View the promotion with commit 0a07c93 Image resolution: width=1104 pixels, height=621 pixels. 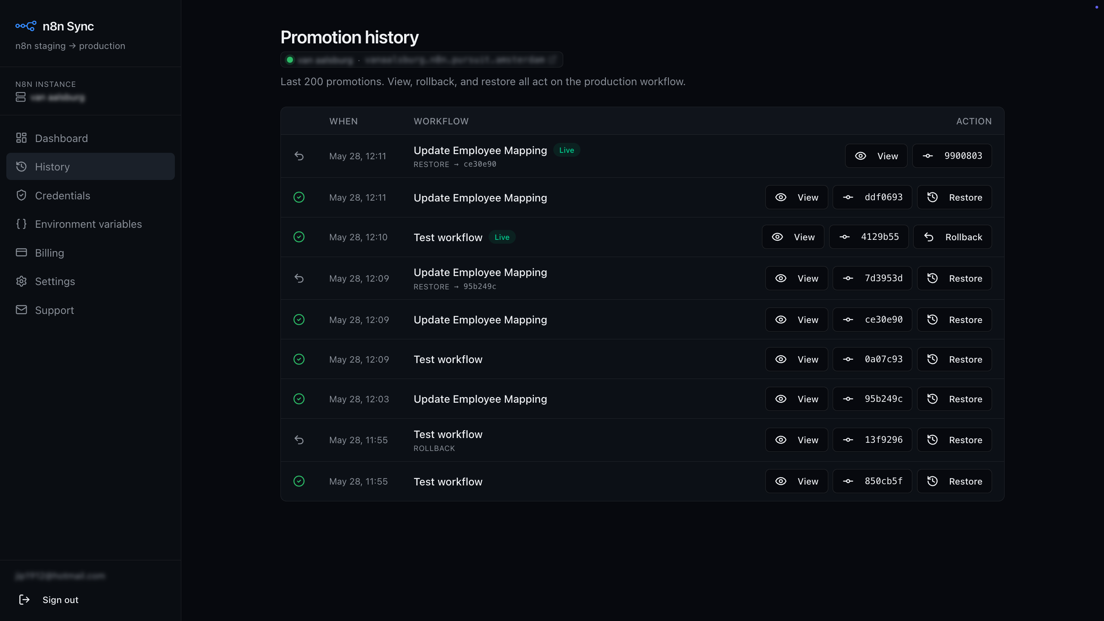click(796, 359)
